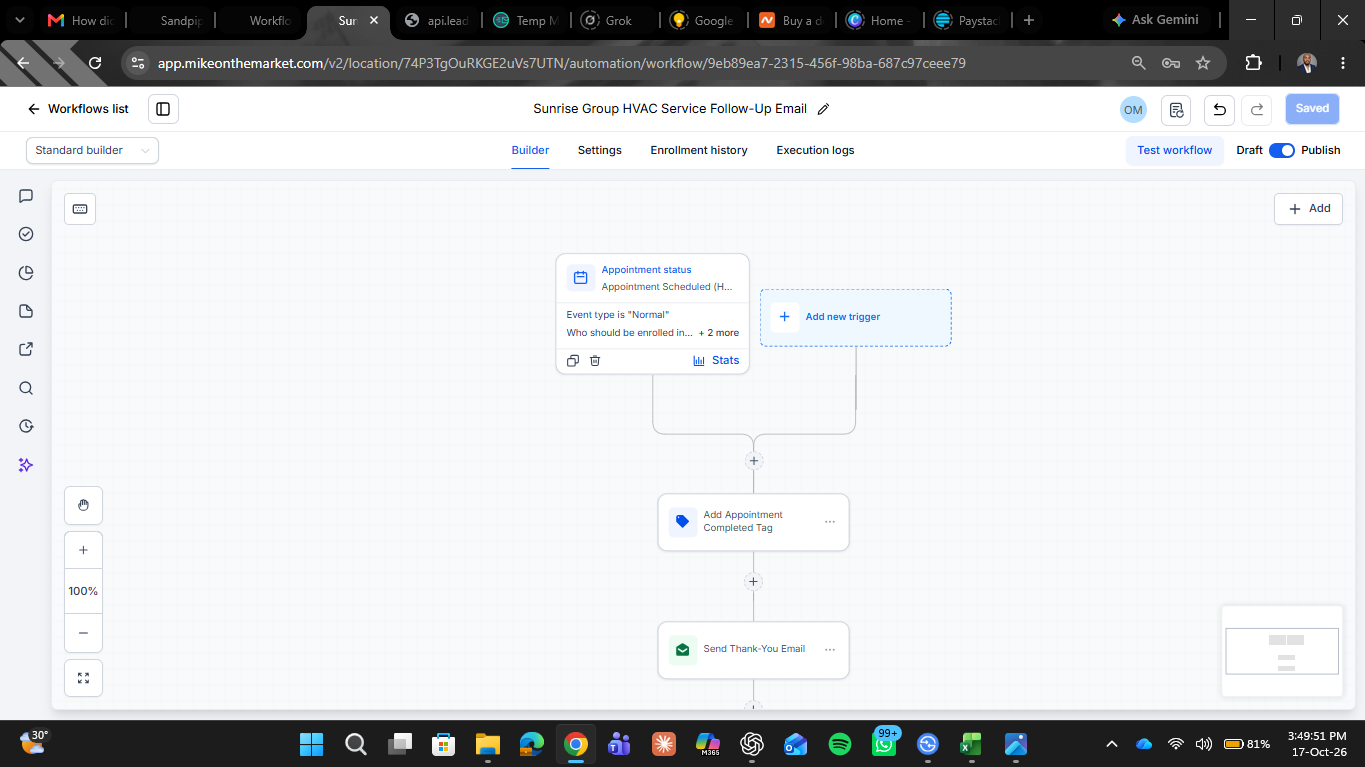Click the undo arrow button
Screen dimensions: 1365x767
click(x=1219, y=109)
